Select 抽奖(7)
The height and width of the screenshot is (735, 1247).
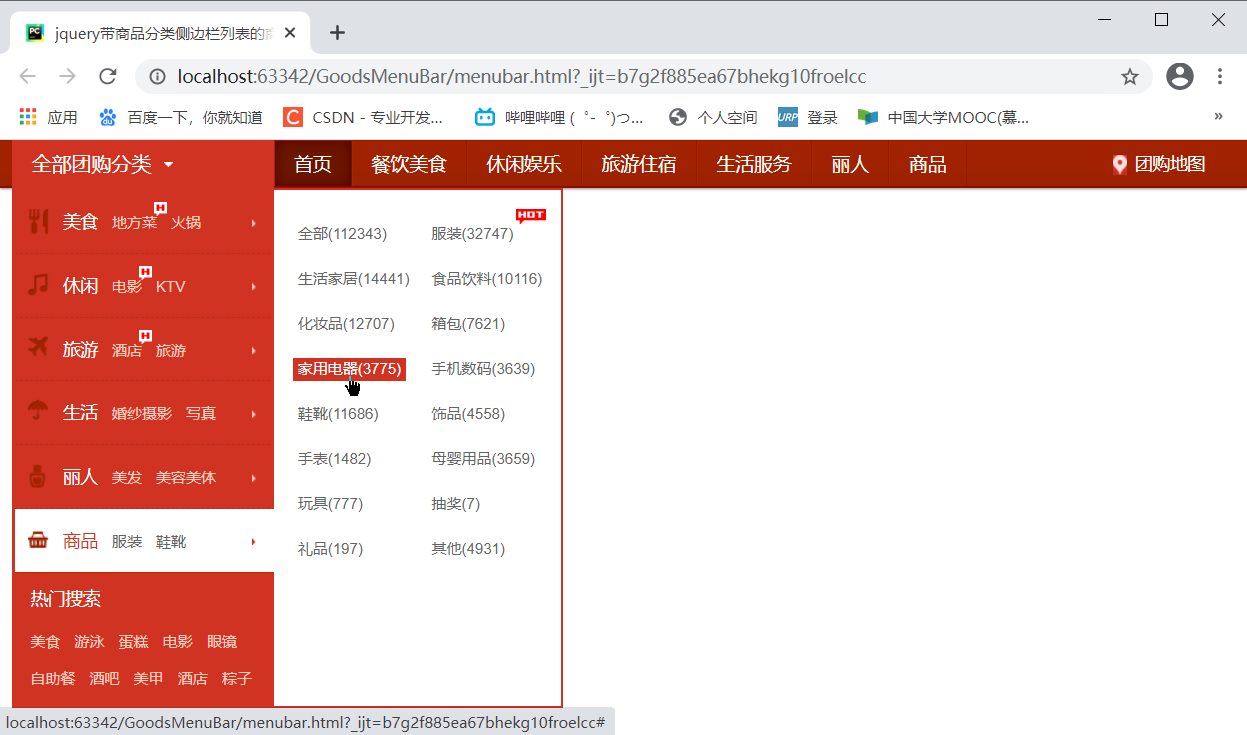pyautogui.click(x=456, y=504)
